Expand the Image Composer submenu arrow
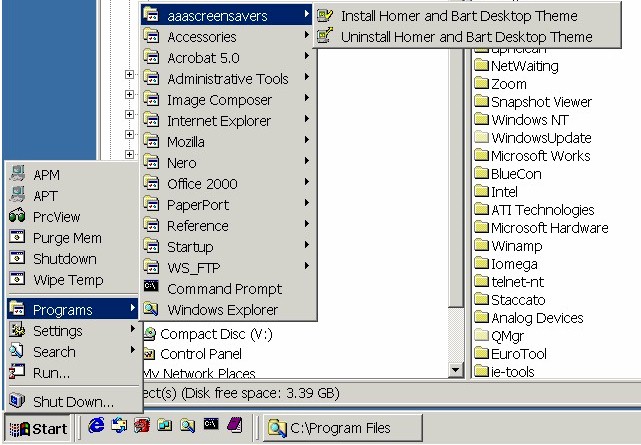Image resolution: width=641 pixels, height=445 pixels. click(x=307, y=98)
